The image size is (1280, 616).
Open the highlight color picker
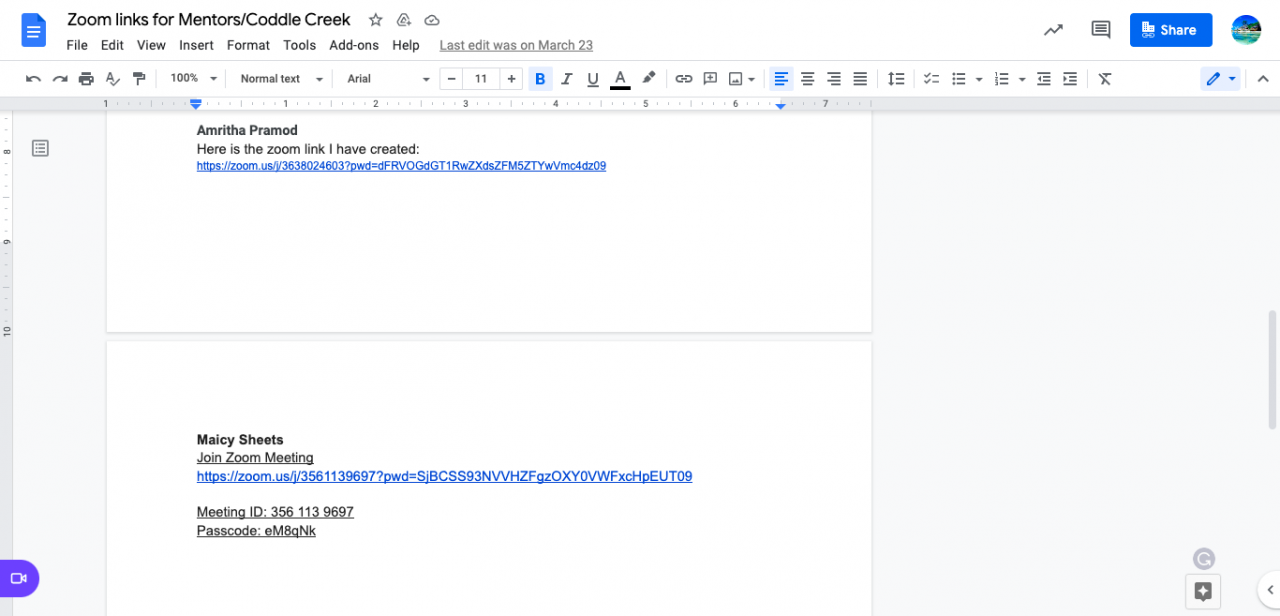tap(648, 79)
